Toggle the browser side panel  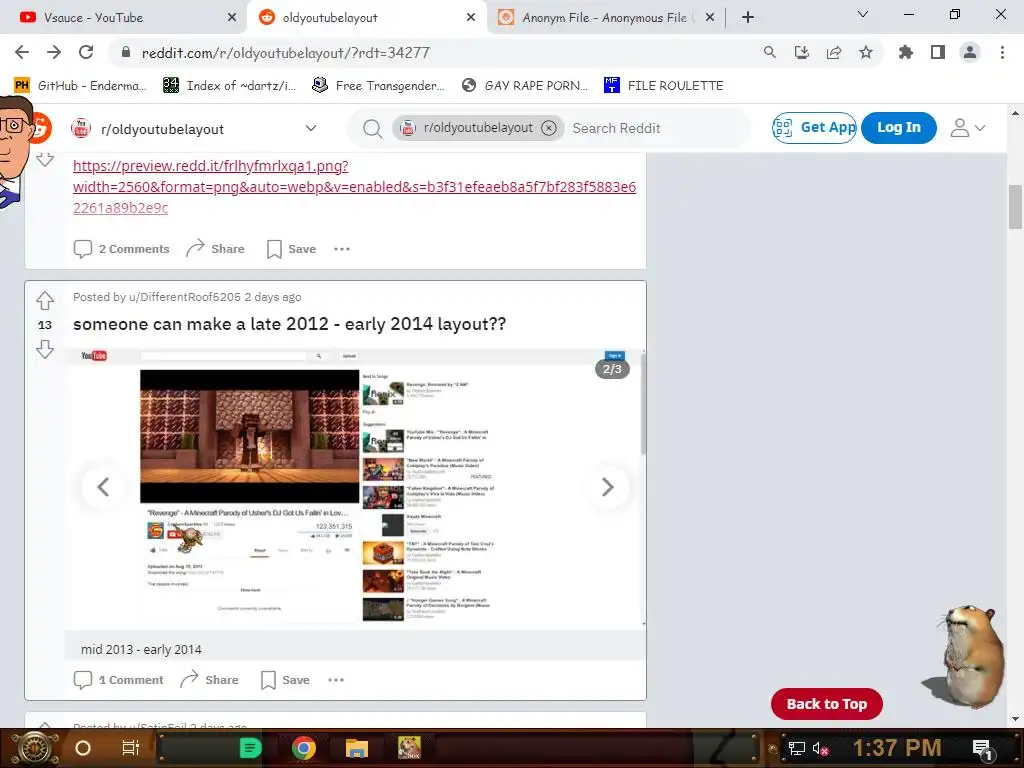point(938,52)
